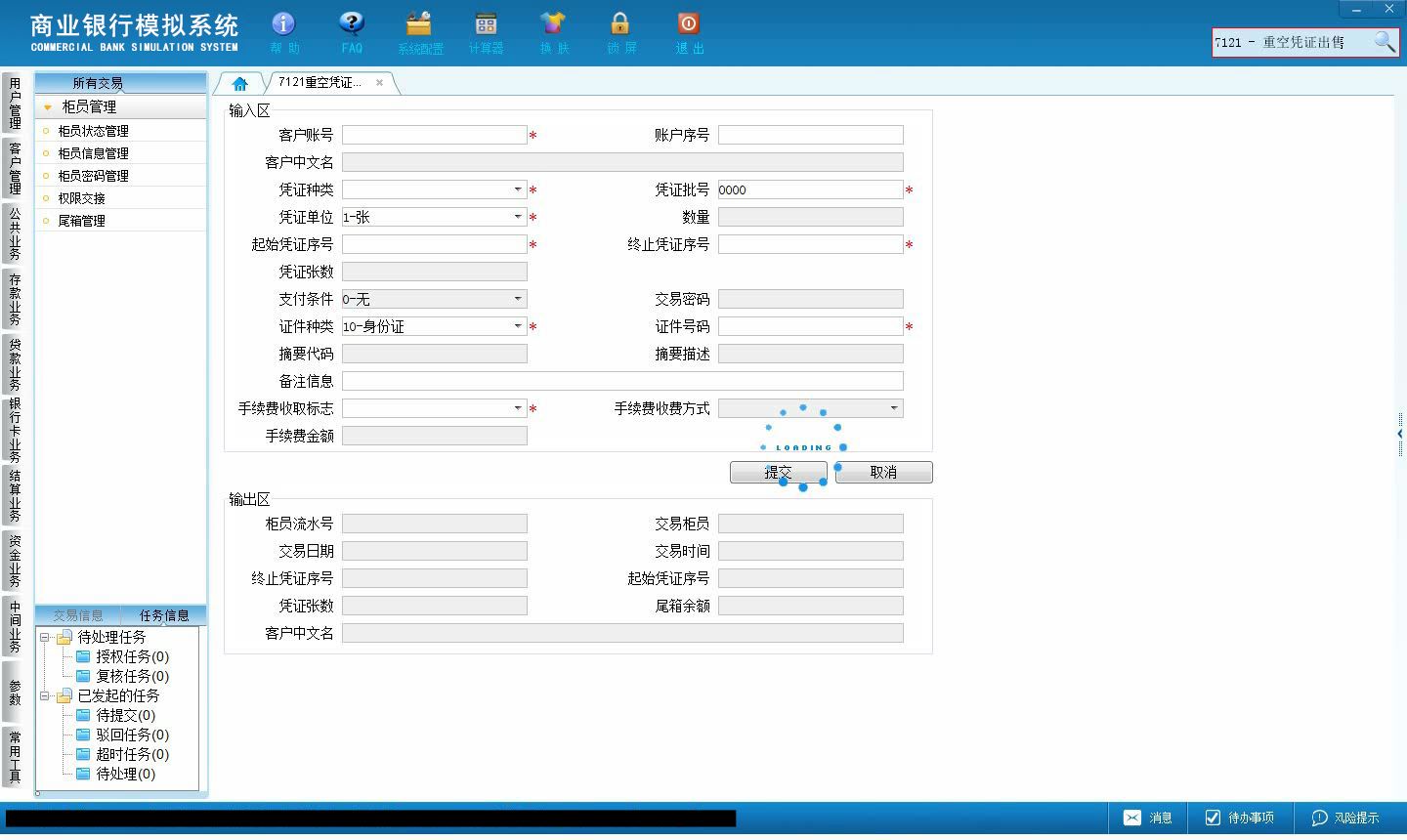Open the 客户管理 side tab

(15, 168)
